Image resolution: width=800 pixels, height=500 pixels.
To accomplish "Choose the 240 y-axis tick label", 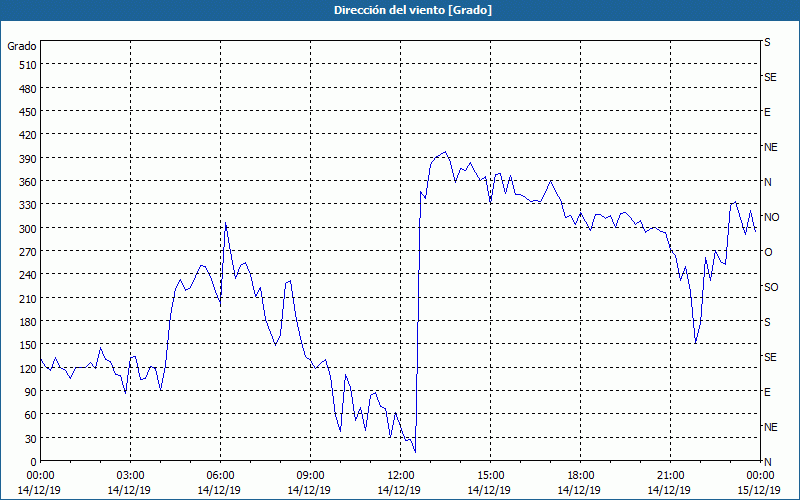I will (x=27, y=276).
